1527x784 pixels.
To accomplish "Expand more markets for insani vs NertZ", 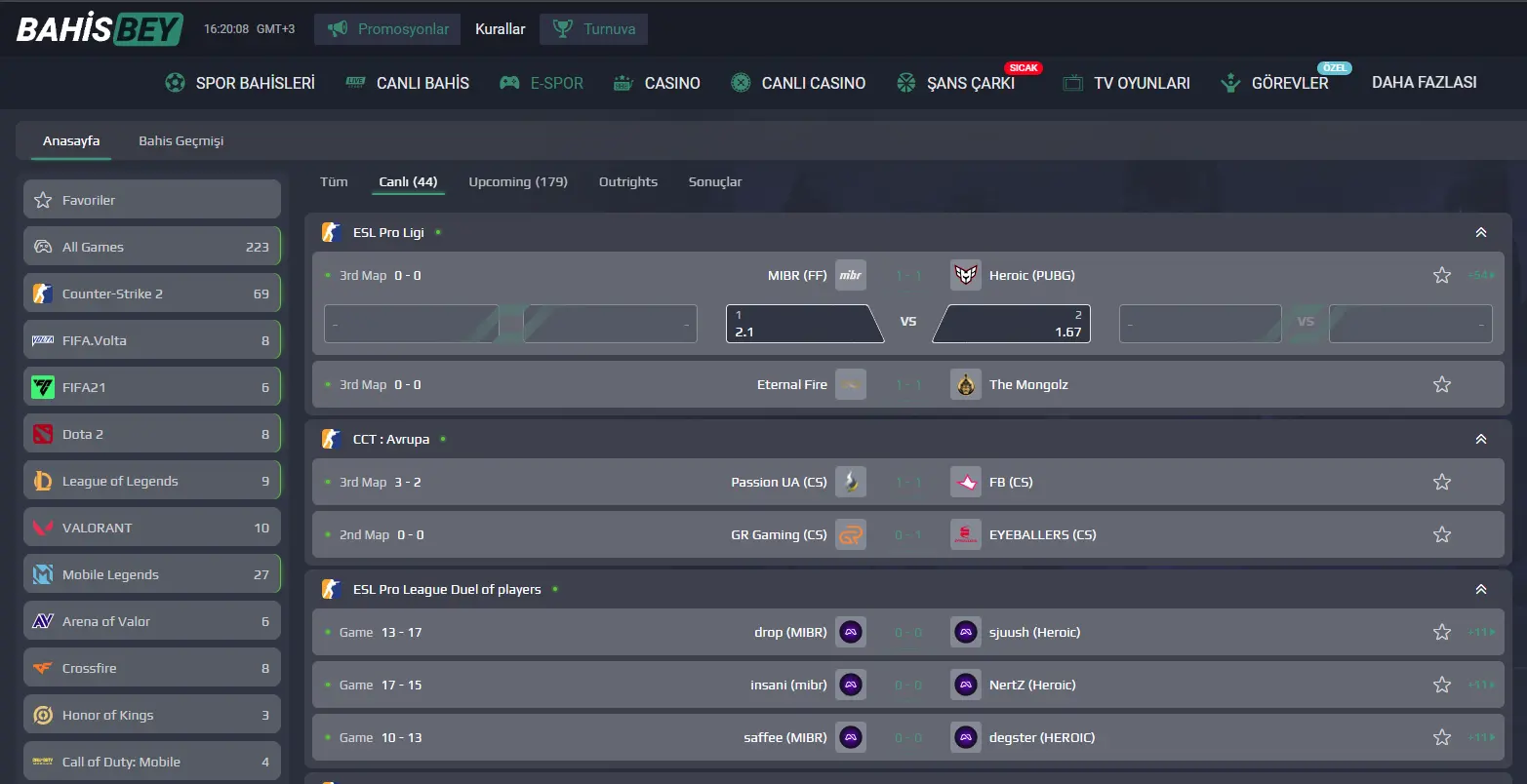I will click(x=1481, y=685).
